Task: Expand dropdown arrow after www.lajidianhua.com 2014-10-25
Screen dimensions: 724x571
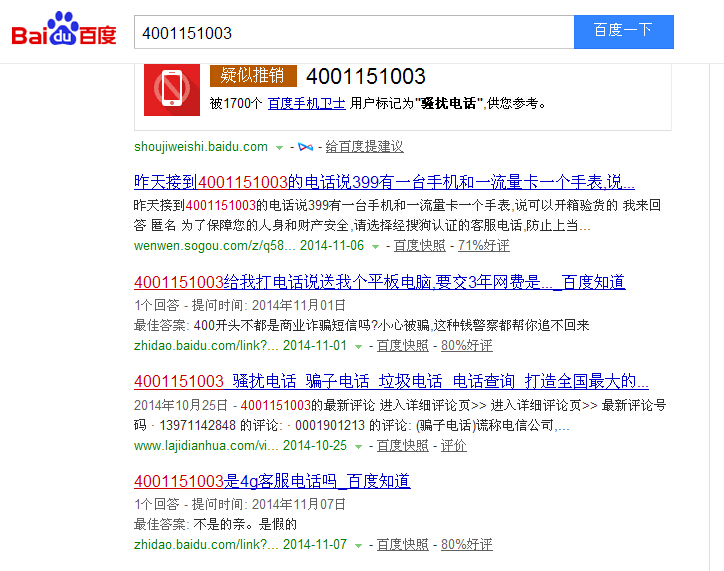Action: tap(358, 446)
